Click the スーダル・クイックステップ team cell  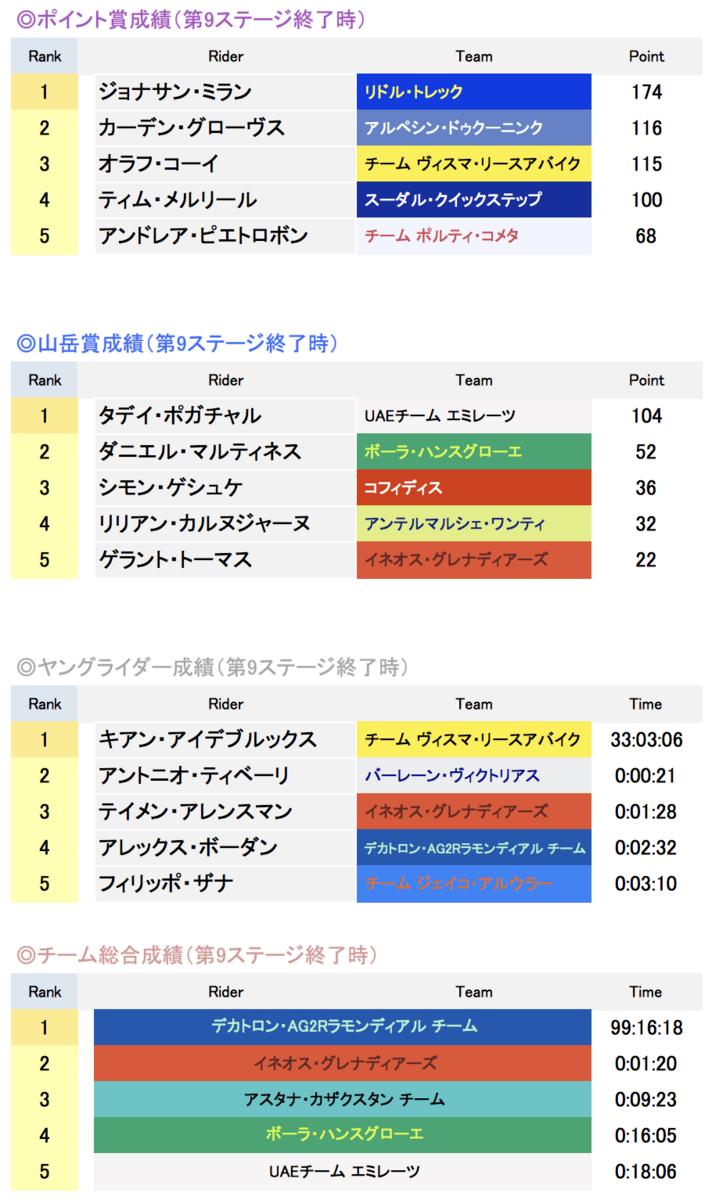point(474,200)
